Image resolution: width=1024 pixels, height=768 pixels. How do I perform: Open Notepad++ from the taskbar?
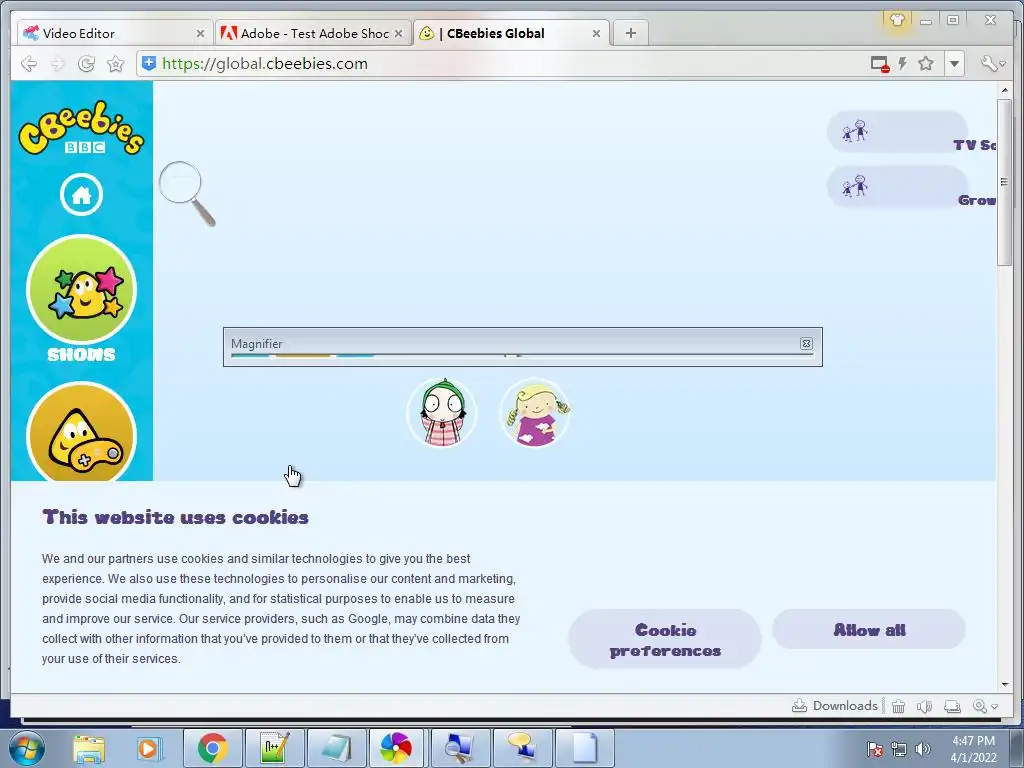[x=274, y=748]
